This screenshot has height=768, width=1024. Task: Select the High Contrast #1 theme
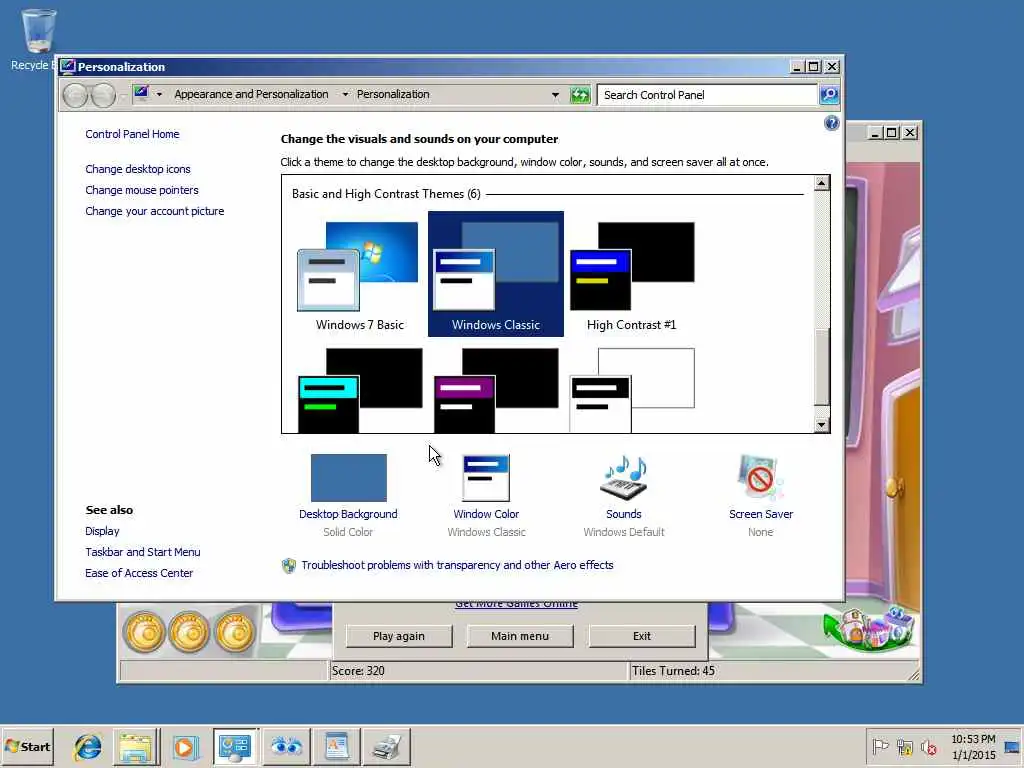[632, 274]
